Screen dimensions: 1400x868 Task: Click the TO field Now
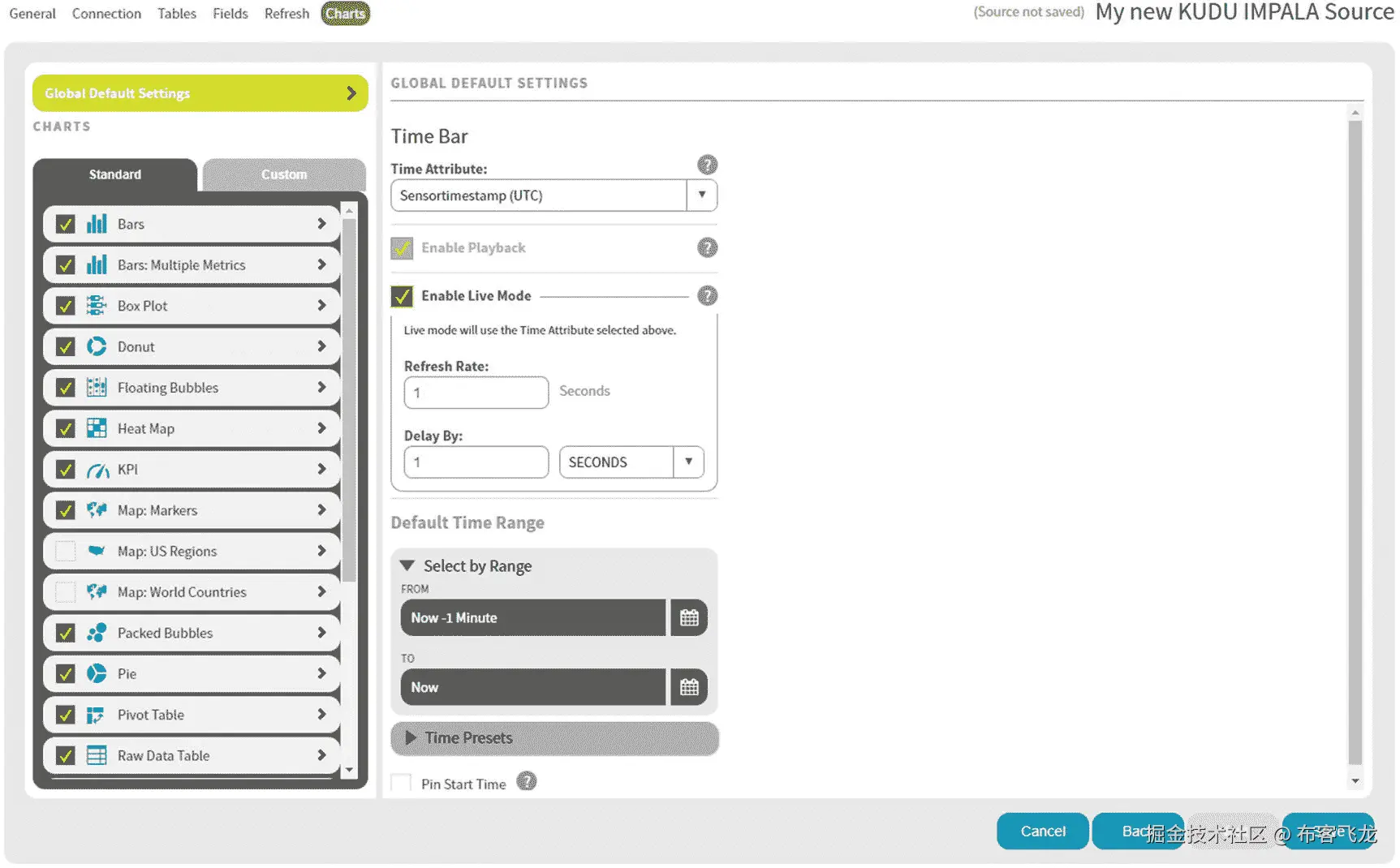(x=533, y=687)
